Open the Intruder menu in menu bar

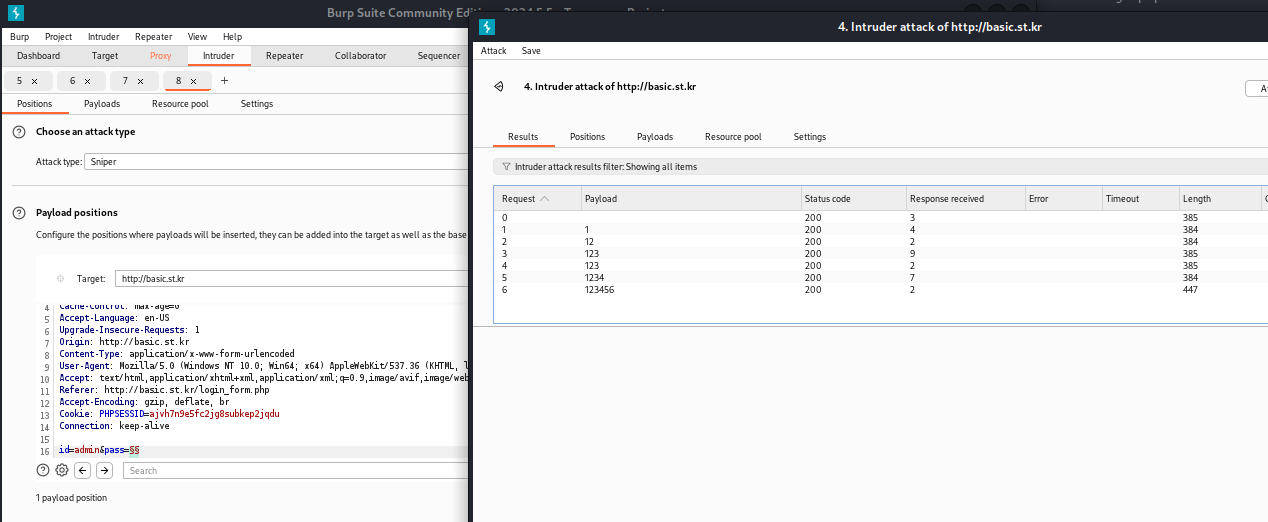(x=103, y=37)
